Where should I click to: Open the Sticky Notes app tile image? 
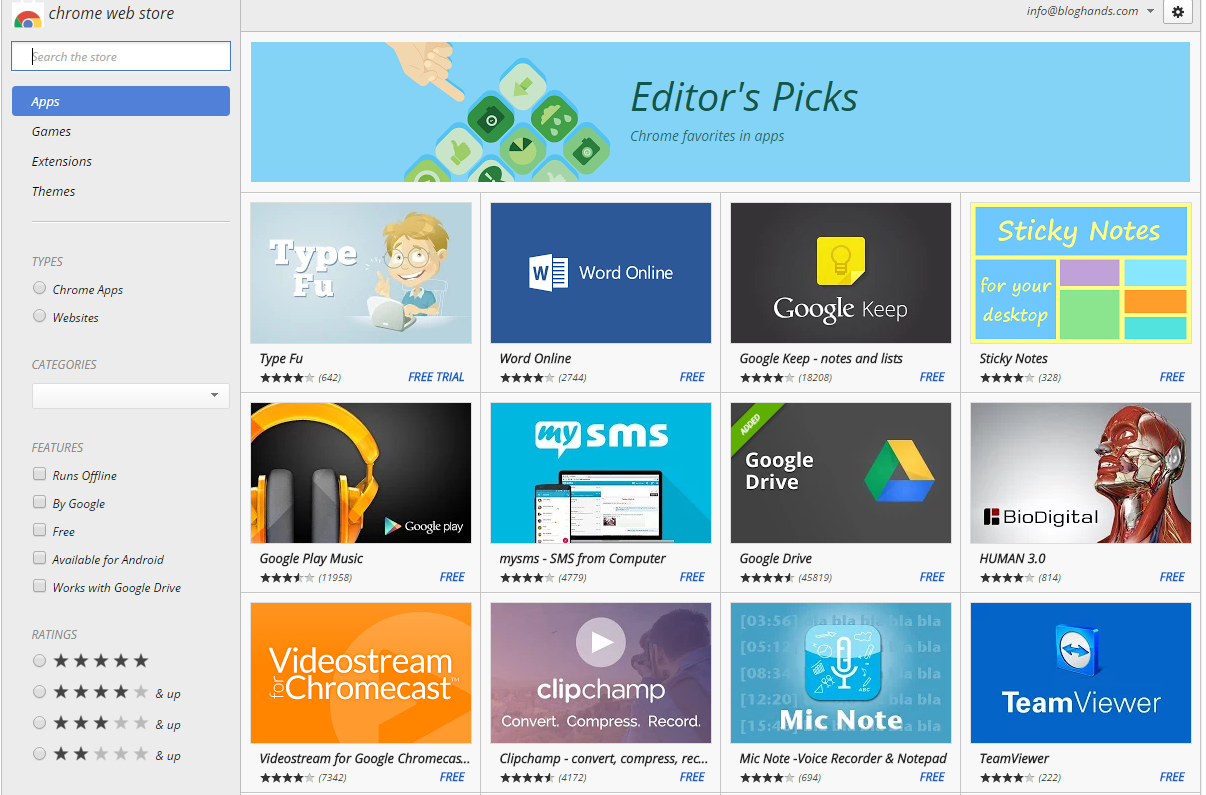click(1081, 273)
